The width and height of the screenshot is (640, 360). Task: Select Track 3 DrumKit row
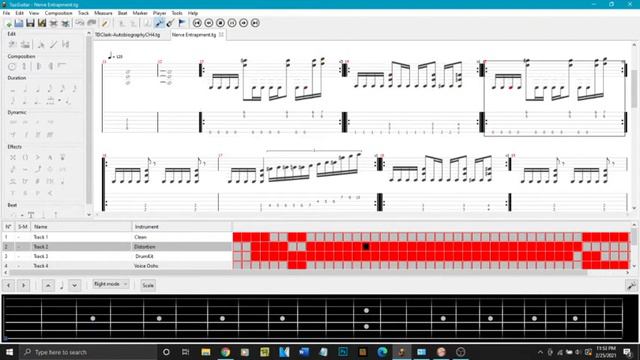pos(117,256)
